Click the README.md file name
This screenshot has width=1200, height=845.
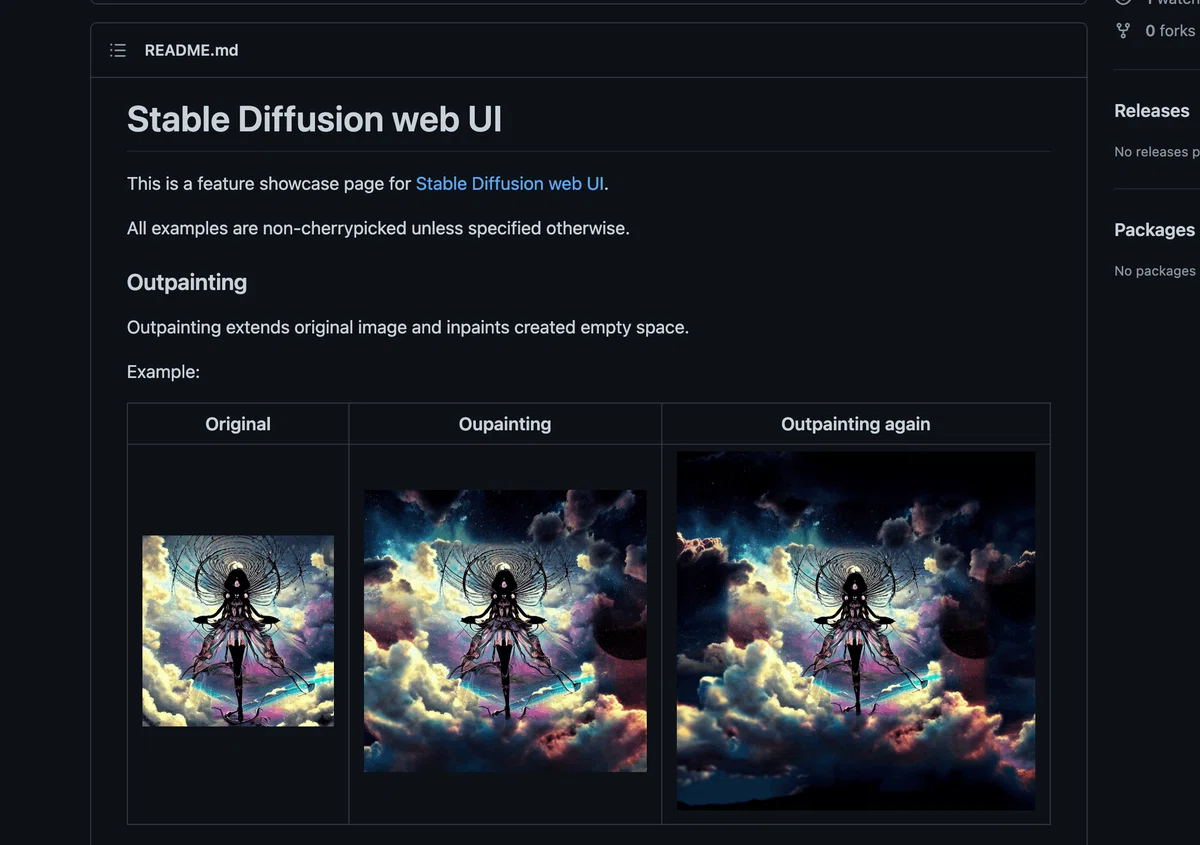coord(191,50)
